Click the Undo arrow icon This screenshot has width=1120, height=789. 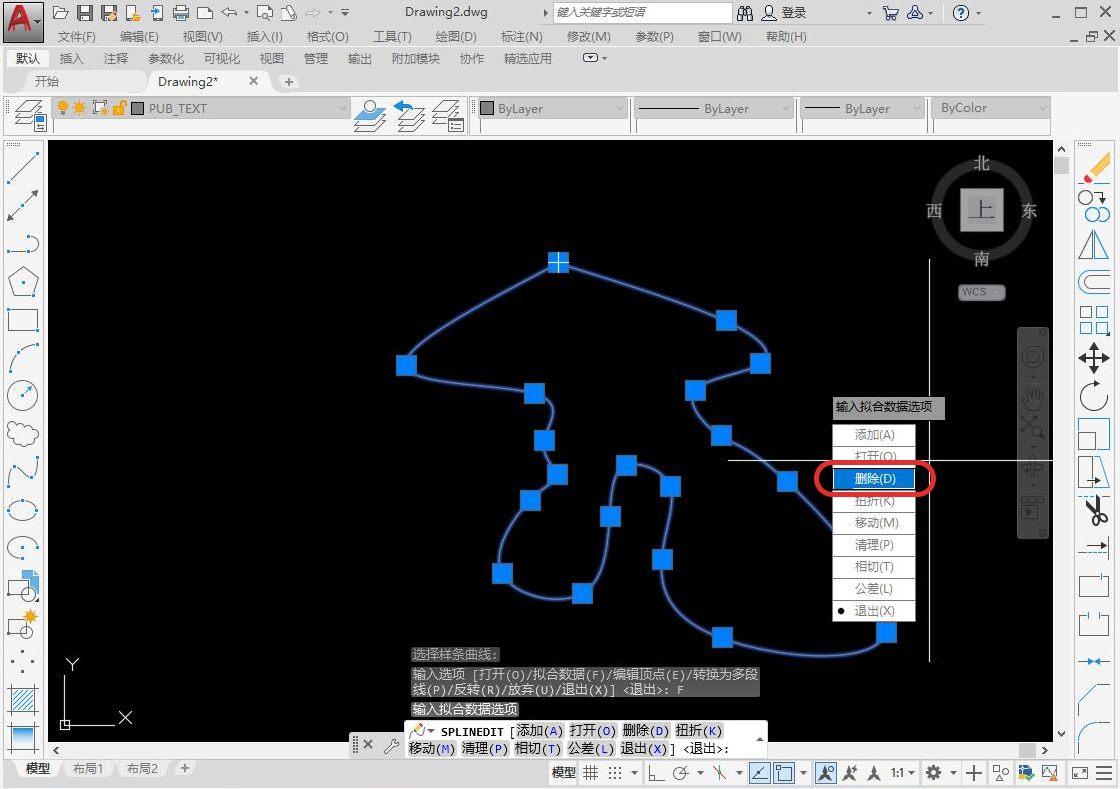tap(229, 12)
